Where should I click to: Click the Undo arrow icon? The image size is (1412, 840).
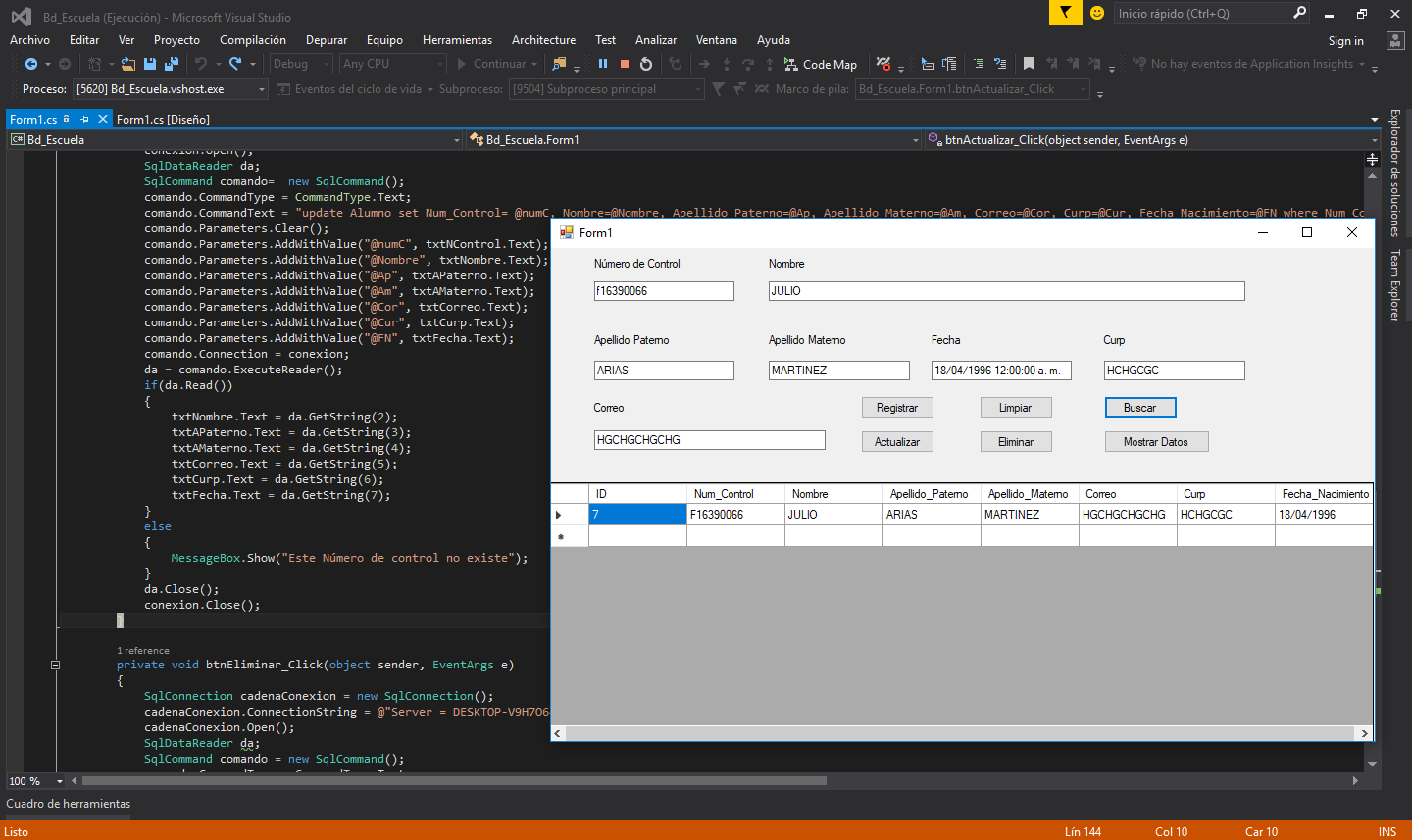click(200, 64)
